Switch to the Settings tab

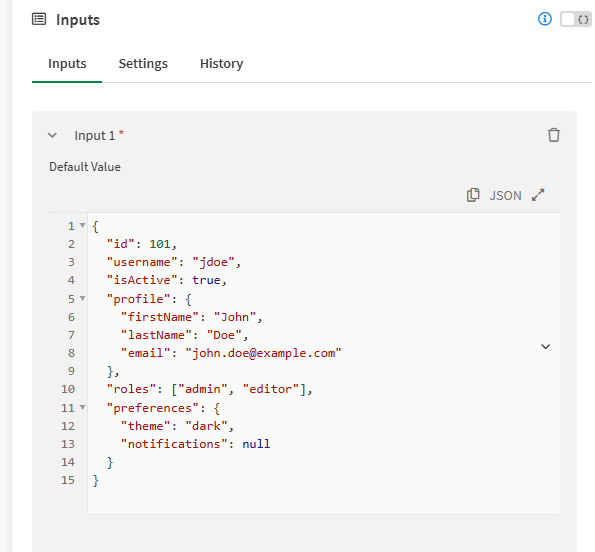click(143, 63)
